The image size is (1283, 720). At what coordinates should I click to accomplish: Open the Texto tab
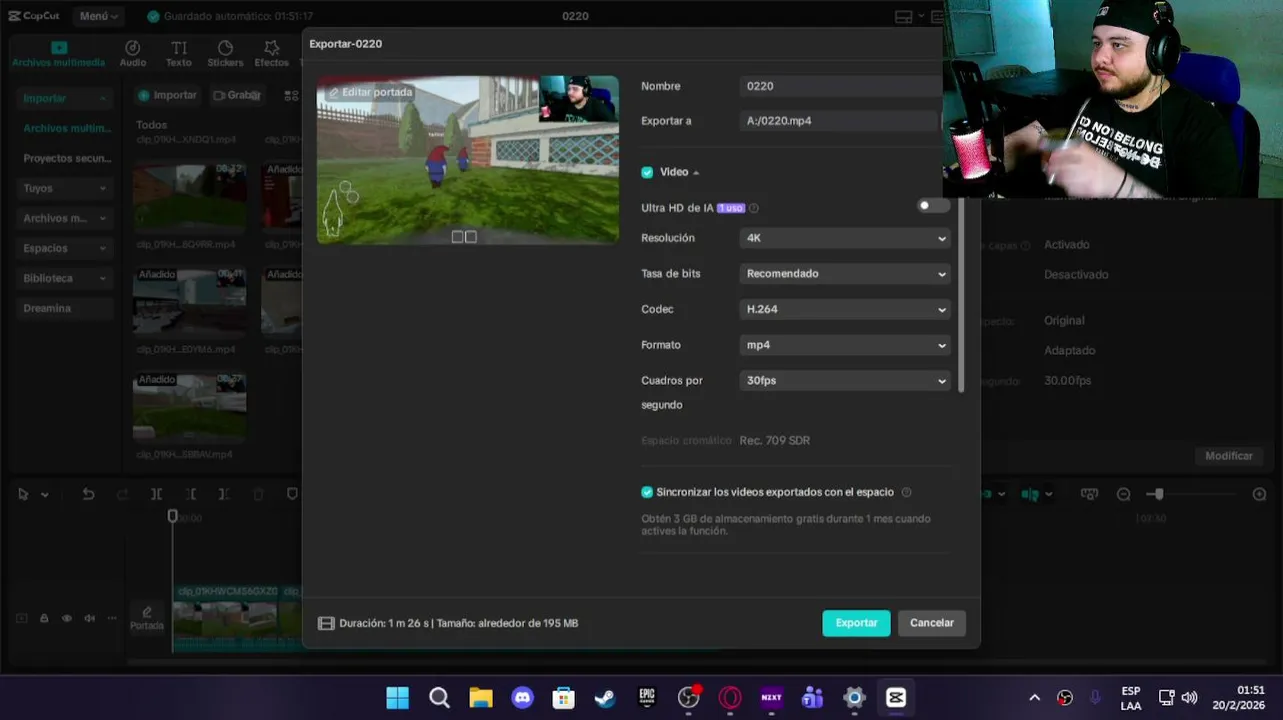[179, 54]
